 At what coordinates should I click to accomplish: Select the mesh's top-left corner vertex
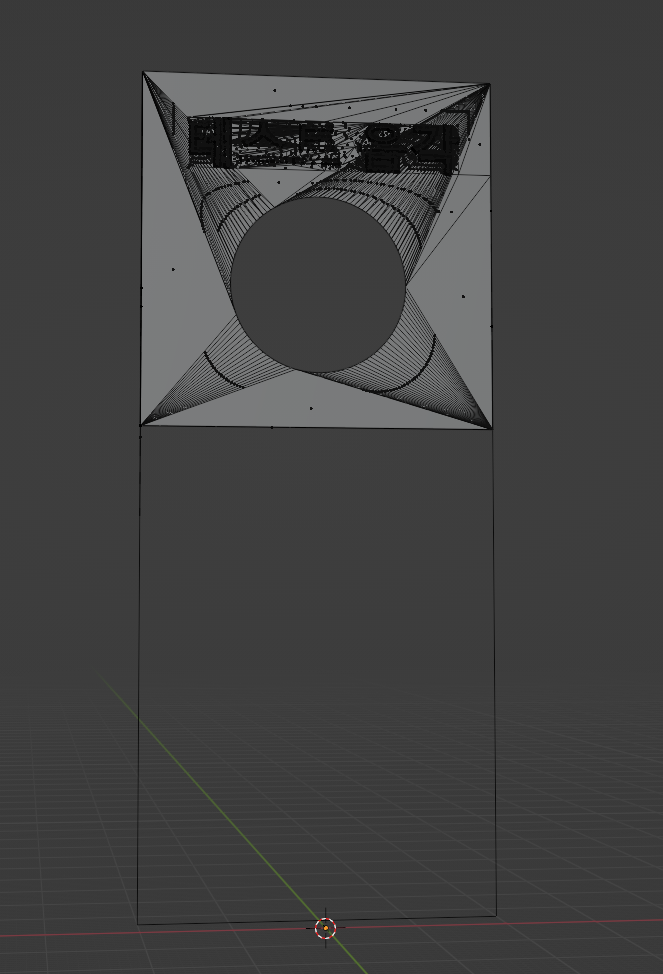click(x=144, y=73)
